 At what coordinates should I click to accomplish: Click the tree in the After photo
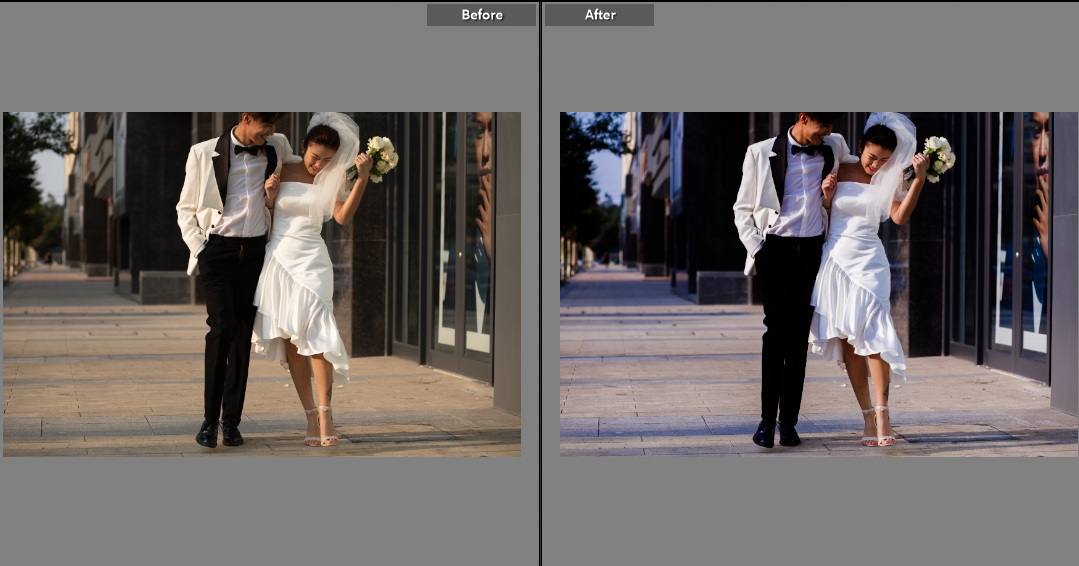[x=581, y=170]
